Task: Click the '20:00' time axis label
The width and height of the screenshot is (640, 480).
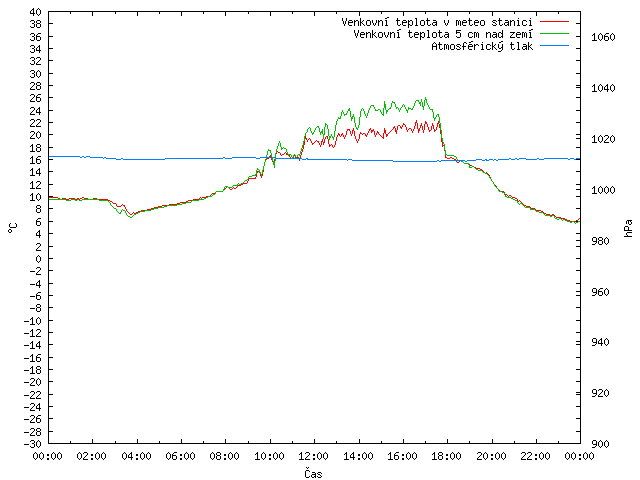Action: click(491, 456)
